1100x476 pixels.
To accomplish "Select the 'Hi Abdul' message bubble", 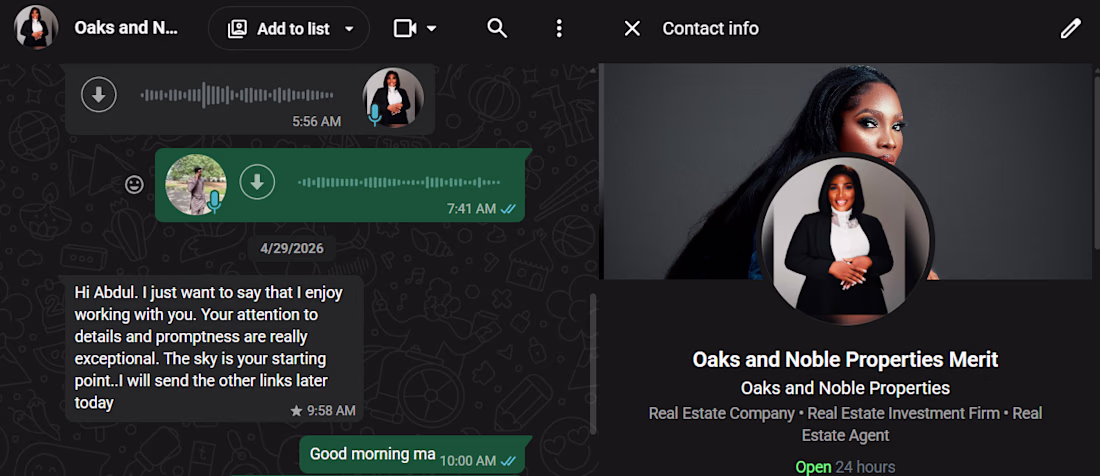I will pyautogui.click(x=215, y=348).
